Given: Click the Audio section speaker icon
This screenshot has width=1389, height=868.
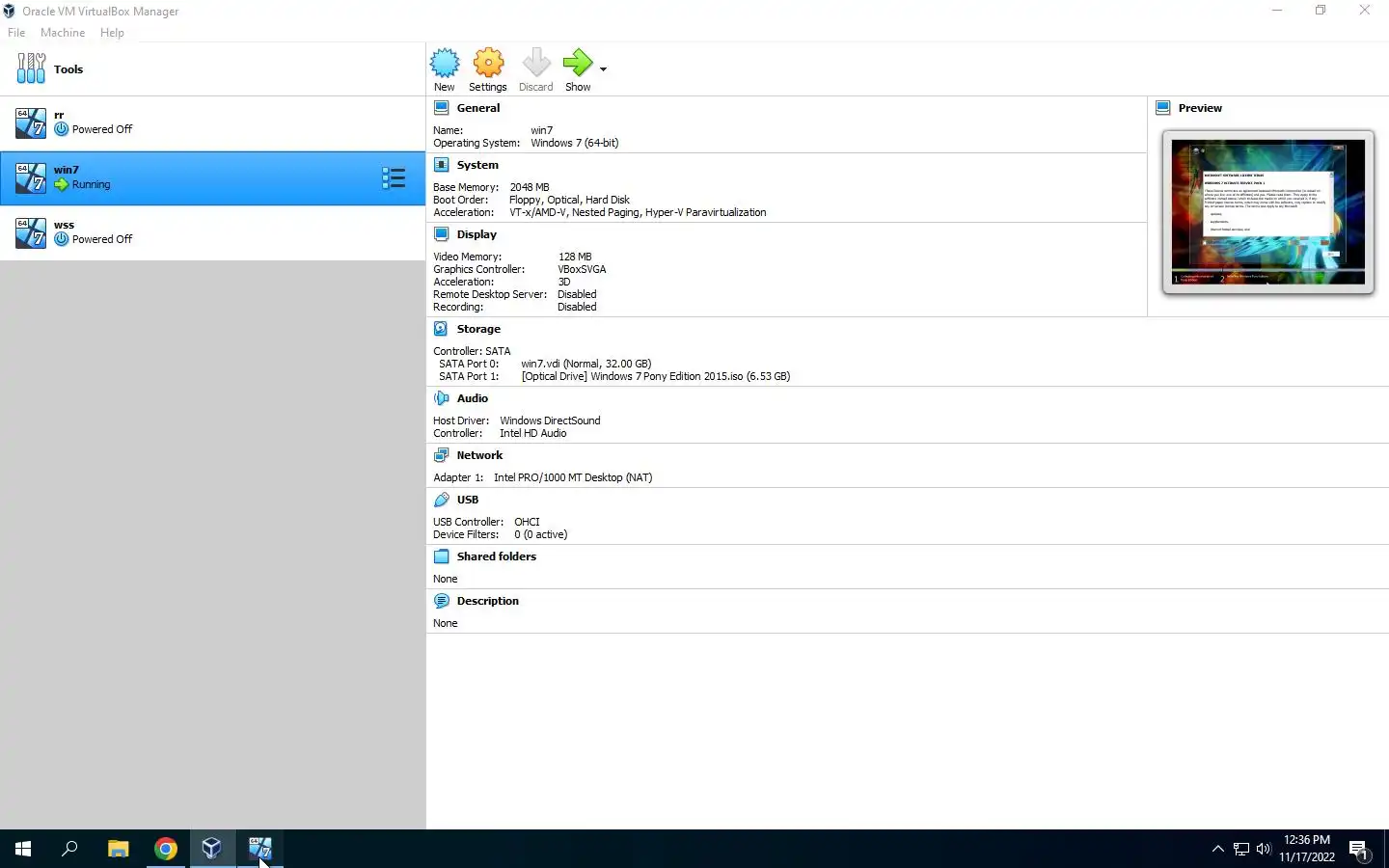Looking at the screenshot, I should pyautogui.click(x=442, y=398).
